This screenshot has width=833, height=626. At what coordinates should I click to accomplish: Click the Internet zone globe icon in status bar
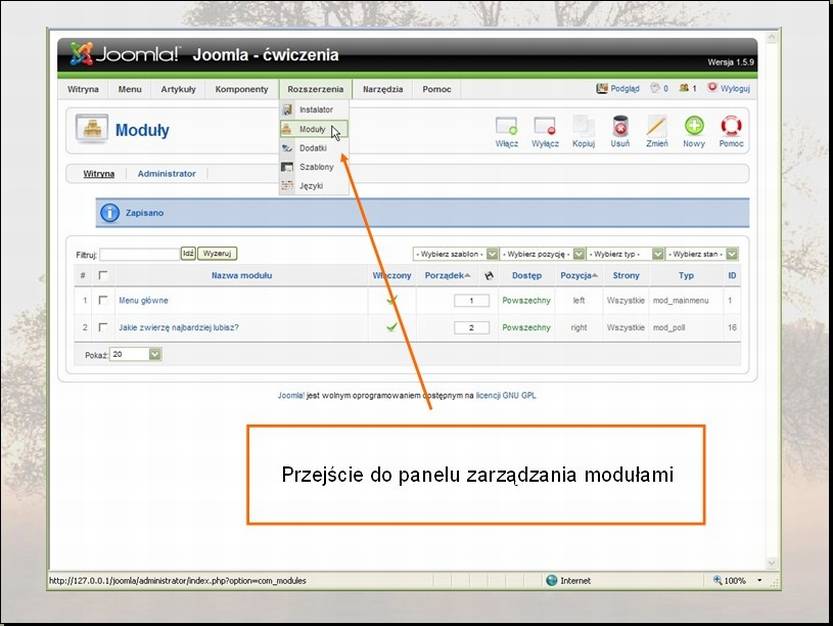tap(551, 580)
